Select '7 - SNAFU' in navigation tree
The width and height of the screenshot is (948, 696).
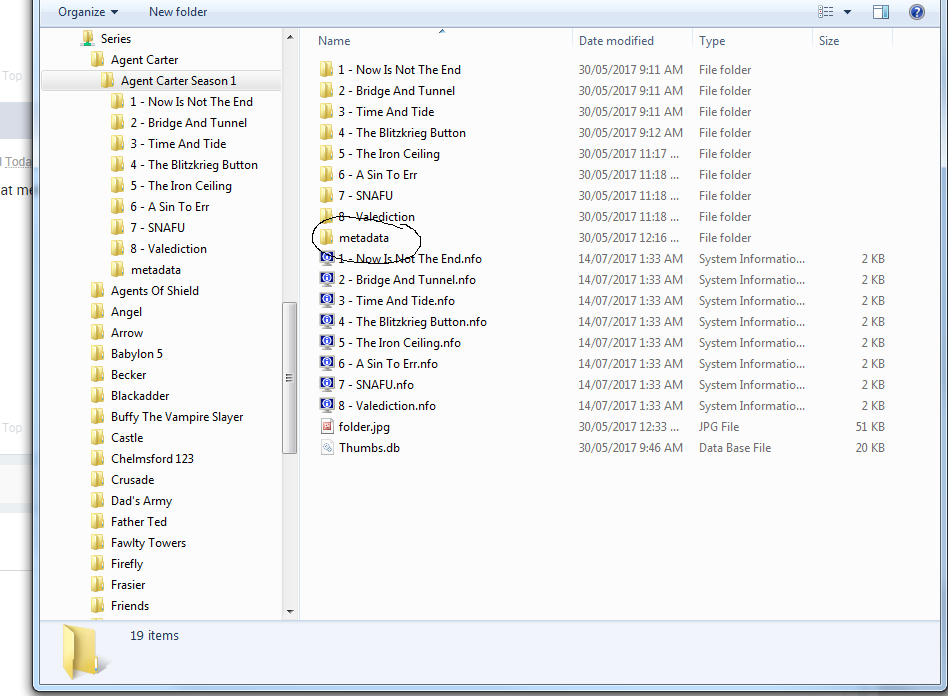click(x=158, y=228)
